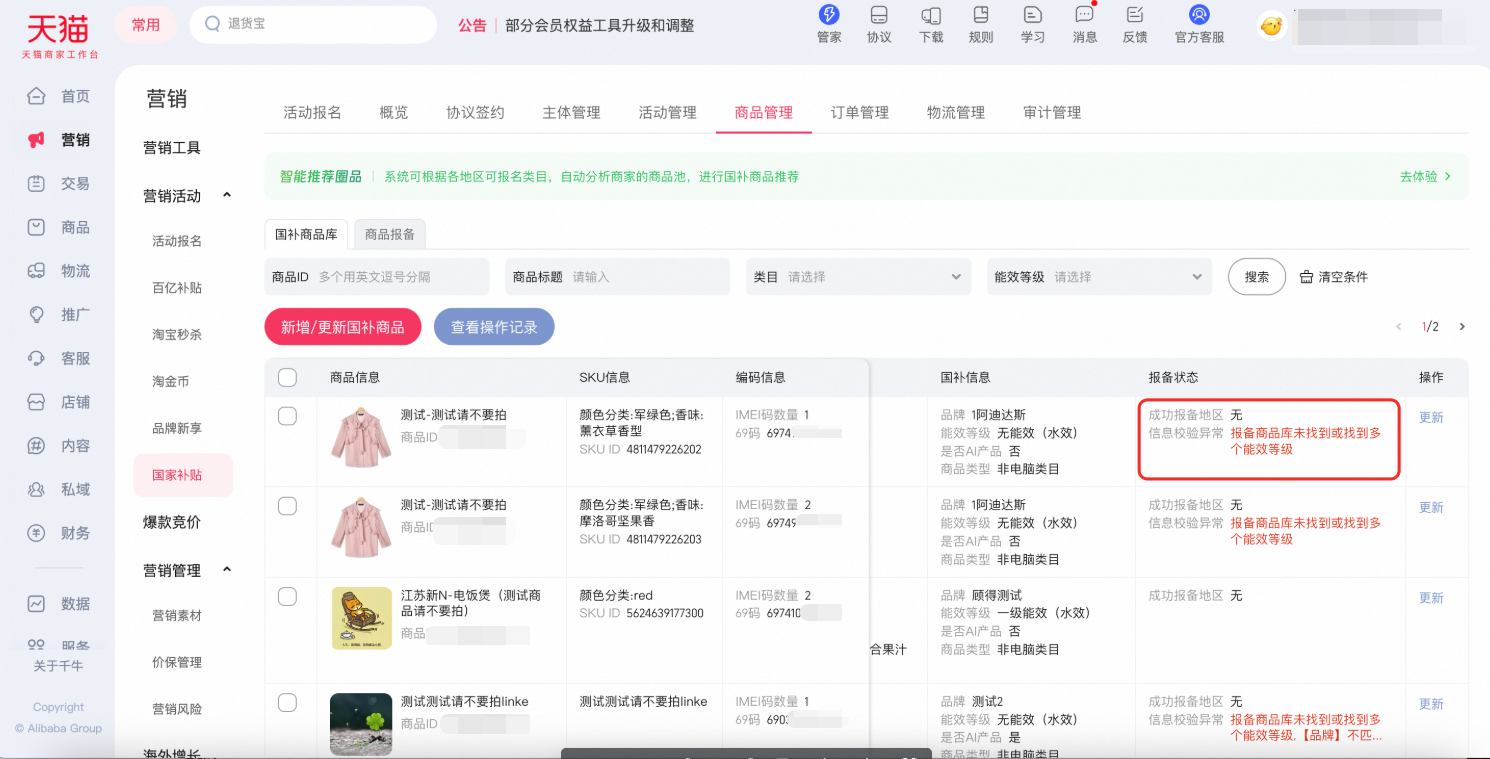
Task: Open 推广 in left sidebar
Action: 59,314
